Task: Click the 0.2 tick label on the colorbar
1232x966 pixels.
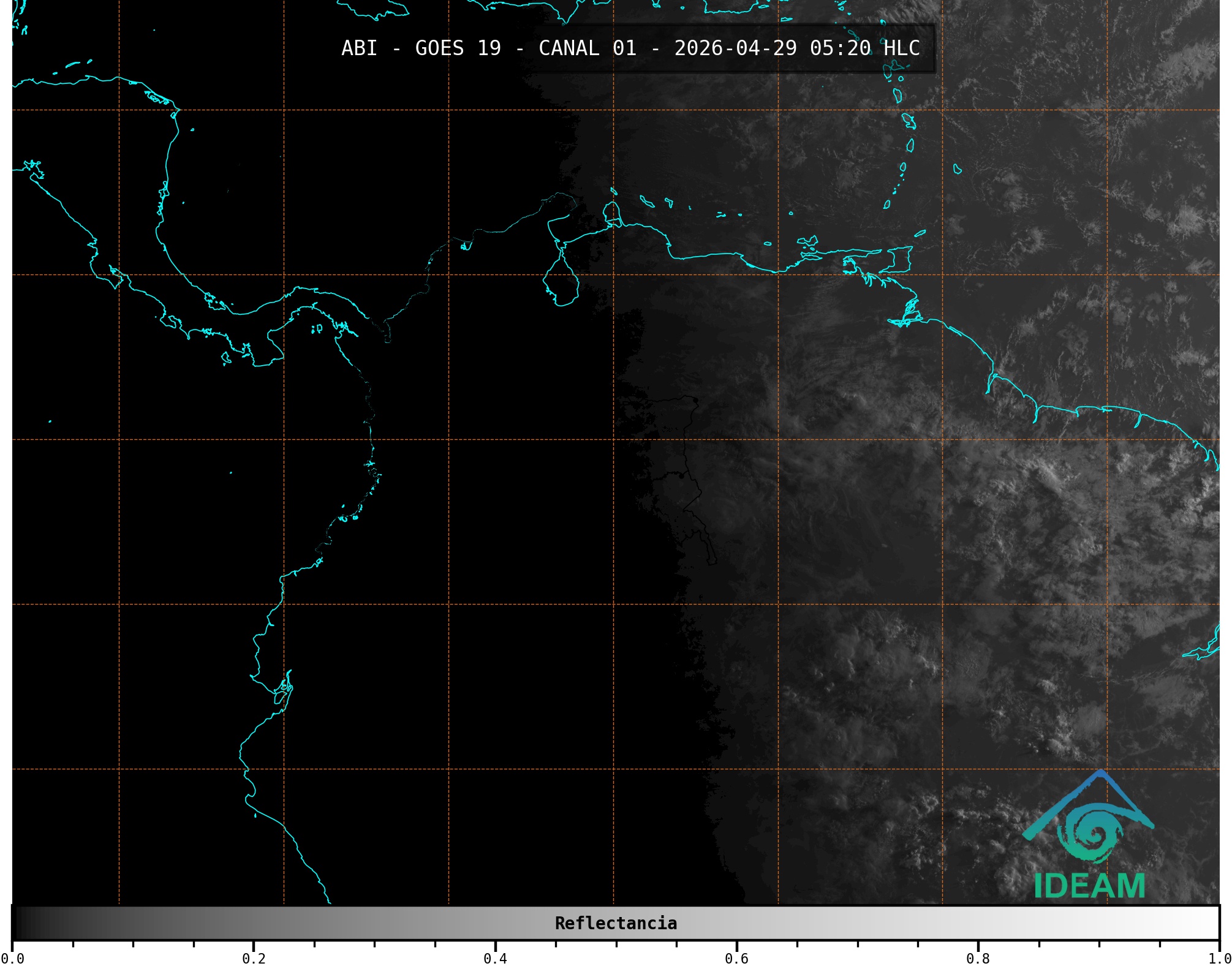Action: pos(254,958)
